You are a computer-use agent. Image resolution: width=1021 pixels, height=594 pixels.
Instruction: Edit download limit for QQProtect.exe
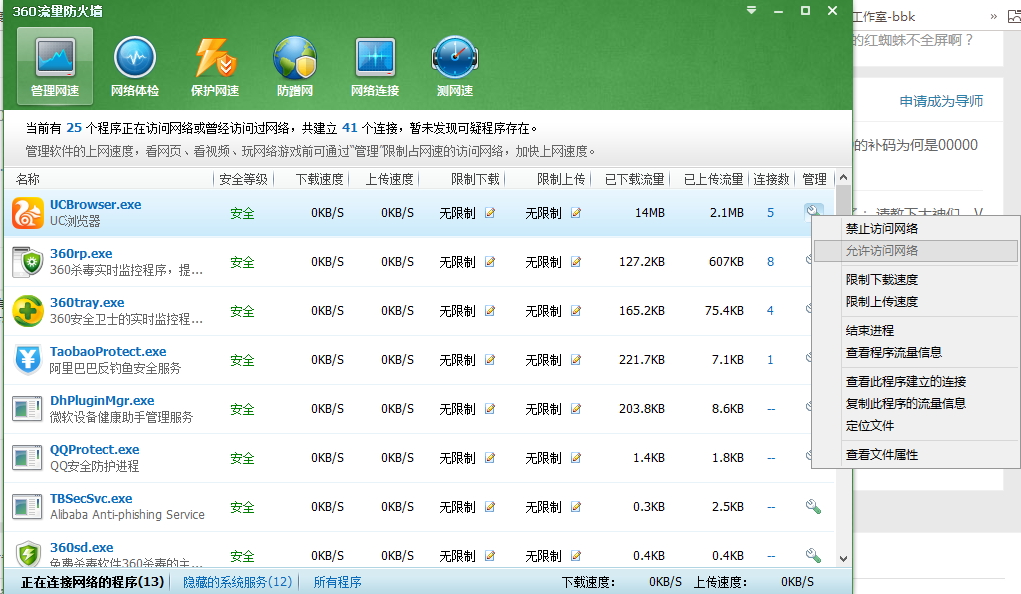pos(490,458)
